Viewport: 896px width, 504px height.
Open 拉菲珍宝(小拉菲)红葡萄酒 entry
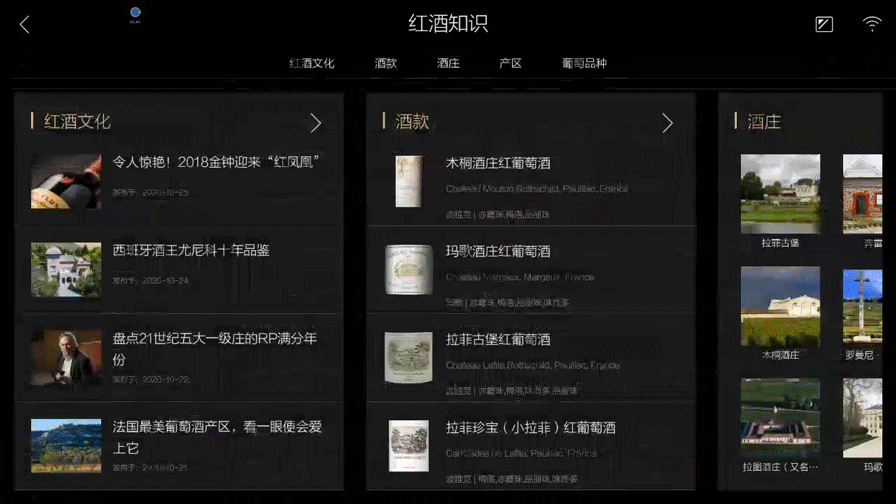coord(531,446)
